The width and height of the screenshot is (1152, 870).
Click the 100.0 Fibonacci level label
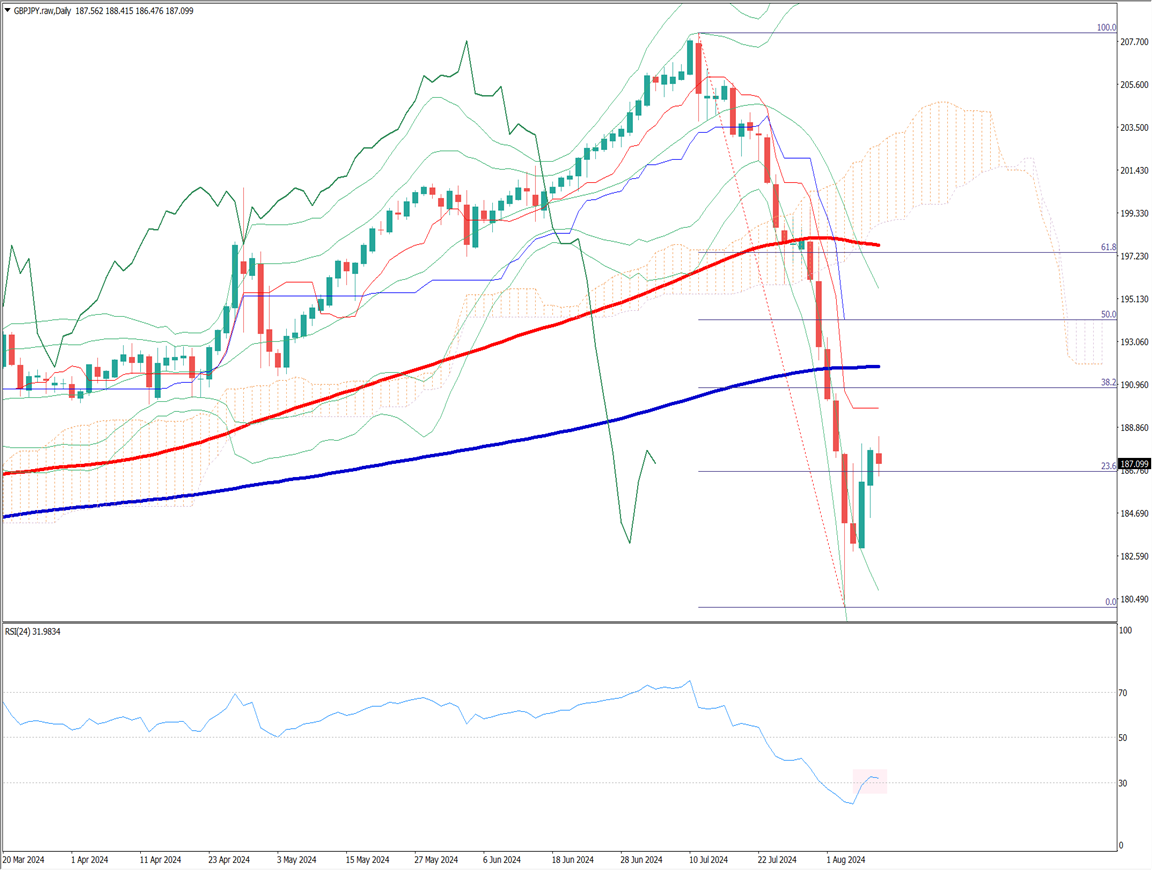[1106, 28]
